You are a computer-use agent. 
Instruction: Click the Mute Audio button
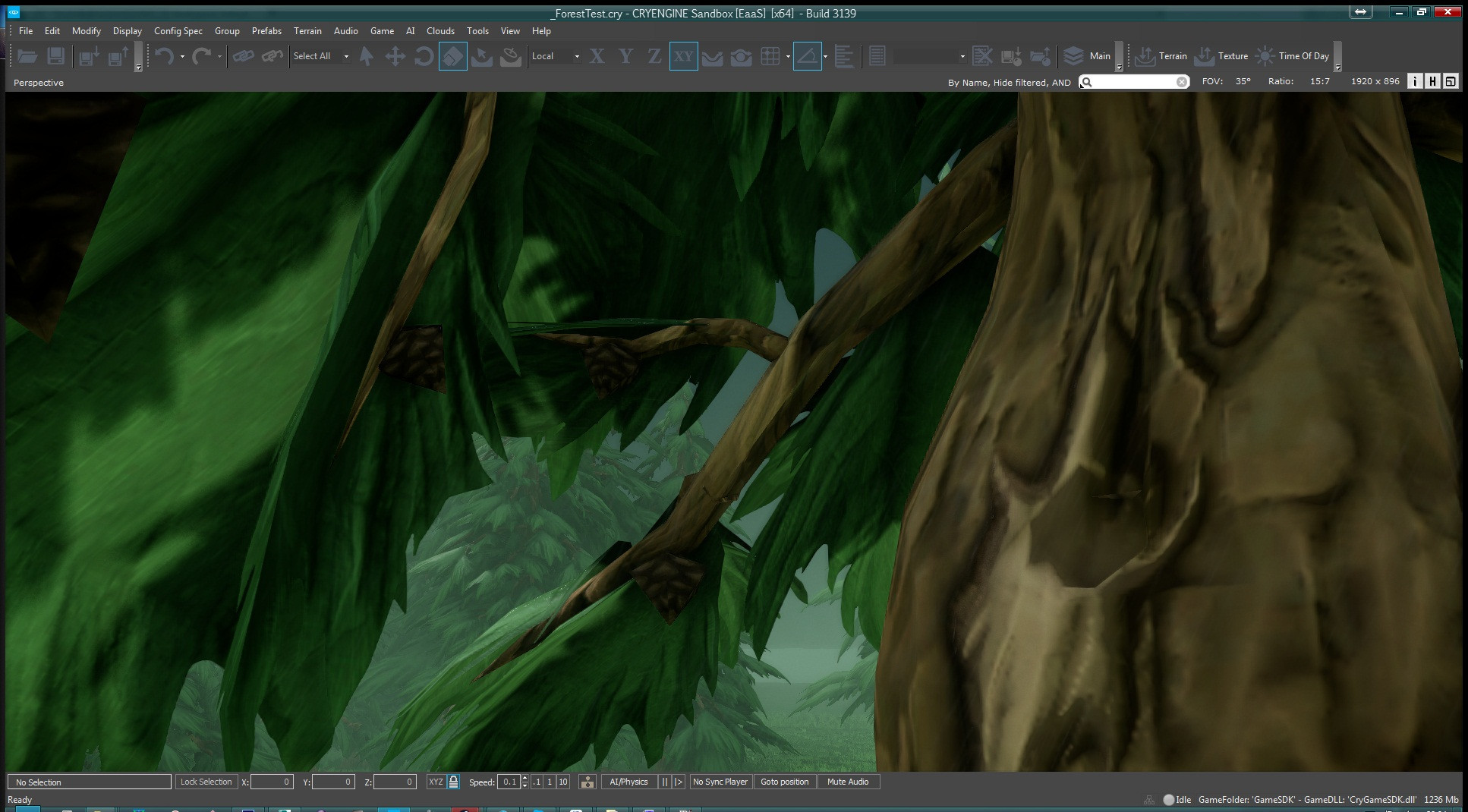pos(848,782)
